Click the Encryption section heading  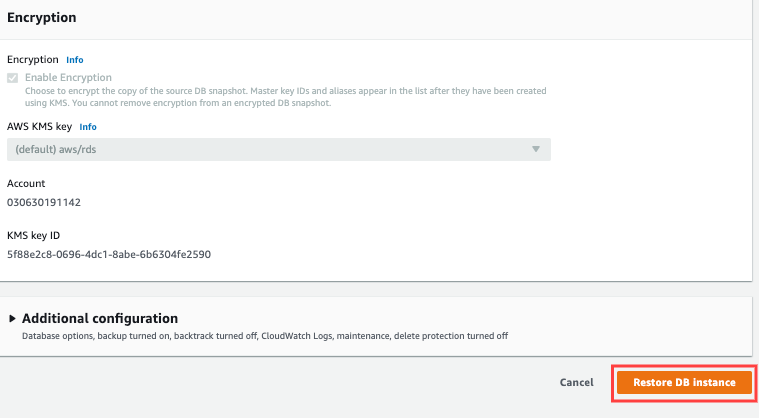41,18
